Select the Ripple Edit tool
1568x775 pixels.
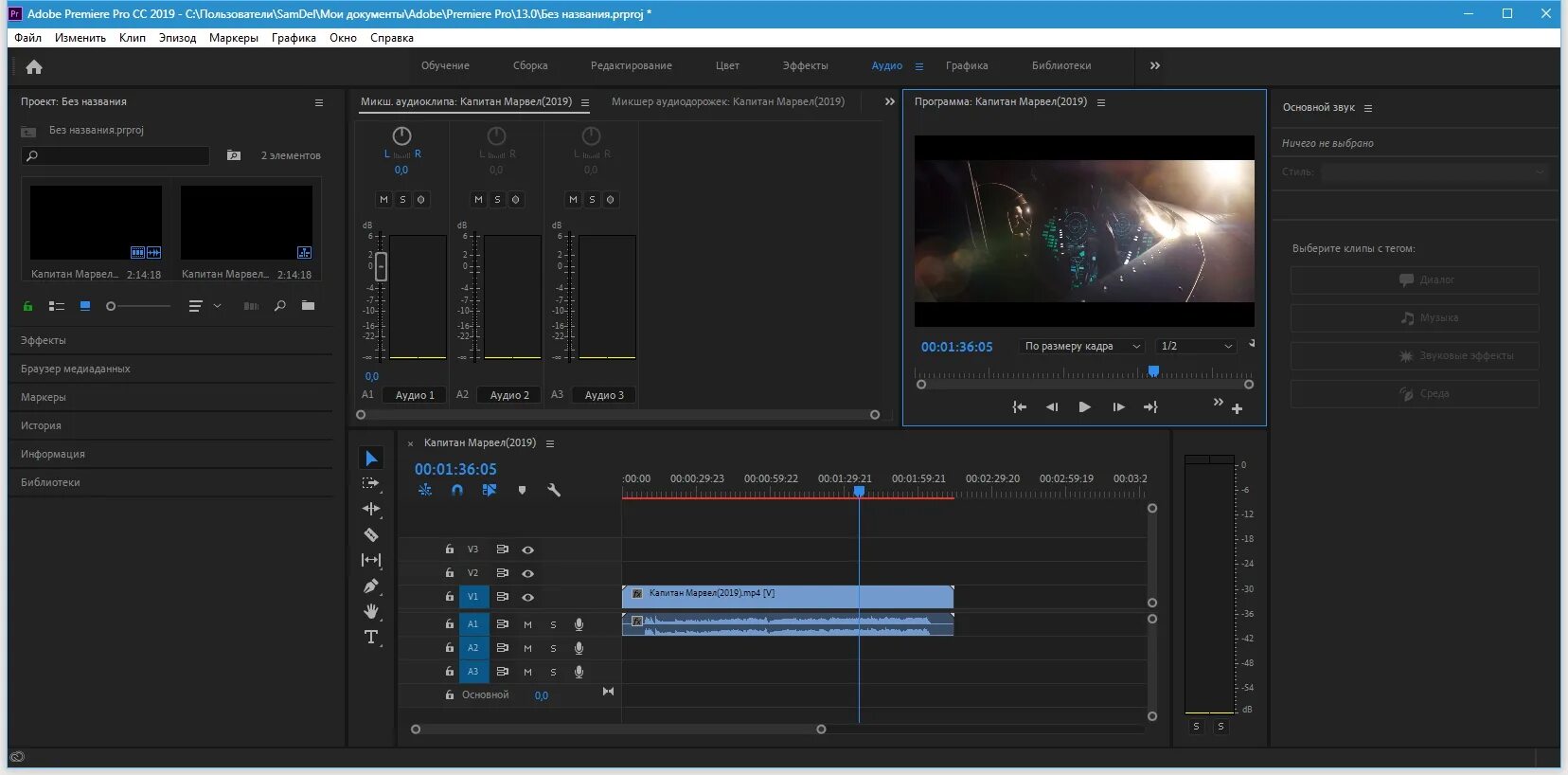coord(371,509)
